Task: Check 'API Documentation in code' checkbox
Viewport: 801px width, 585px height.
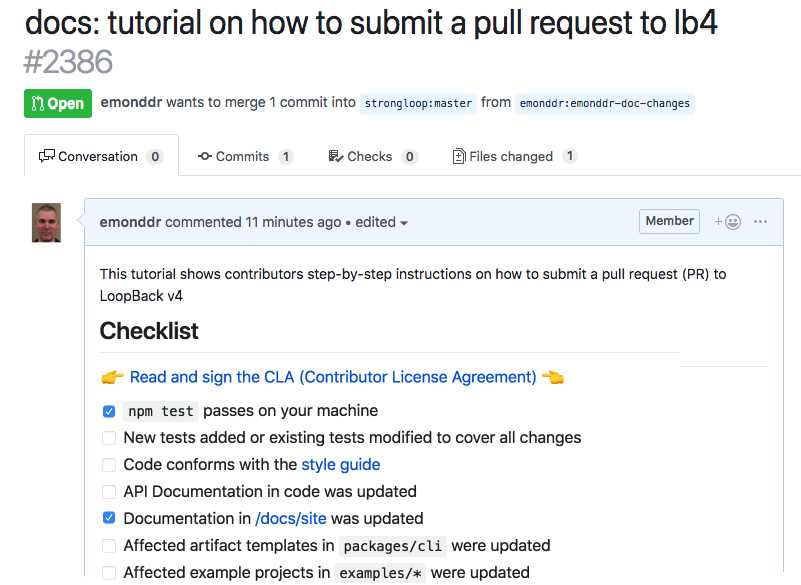Action: tap(109, 492)
